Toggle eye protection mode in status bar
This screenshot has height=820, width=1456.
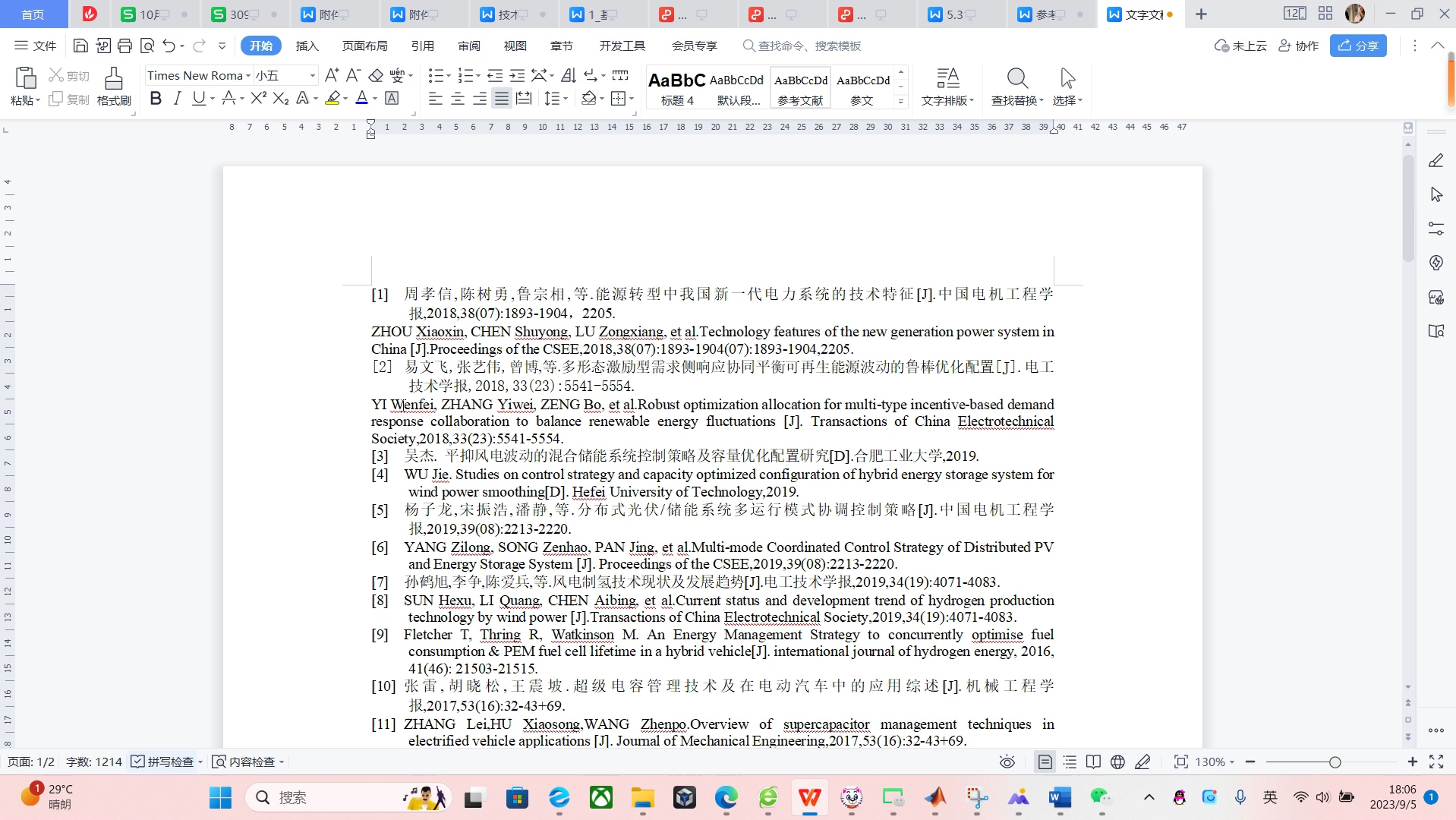pos(1007,762)
